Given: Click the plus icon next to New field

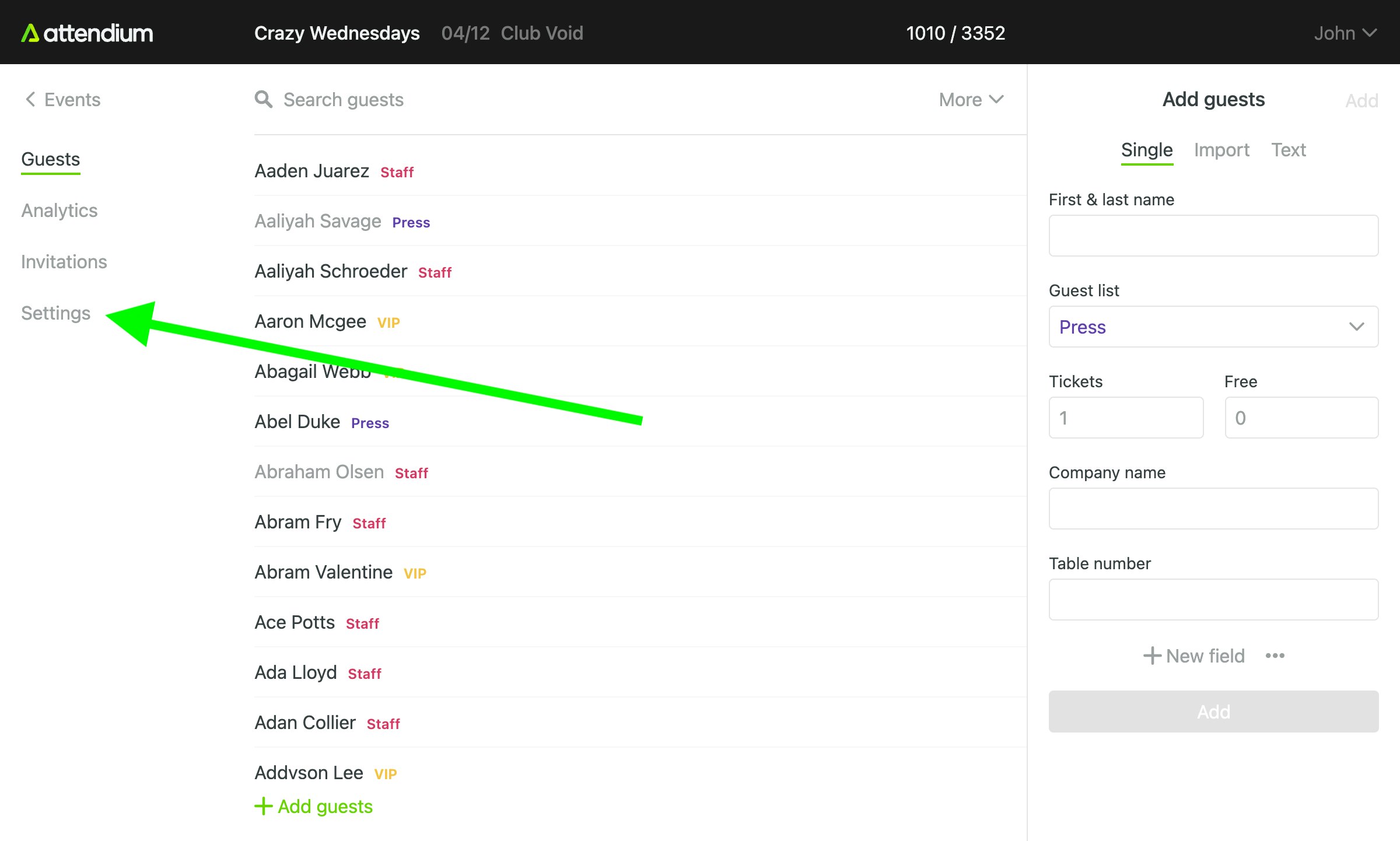Looking at the screenshot, I should pyautogui.click(x=1151, y=656).
